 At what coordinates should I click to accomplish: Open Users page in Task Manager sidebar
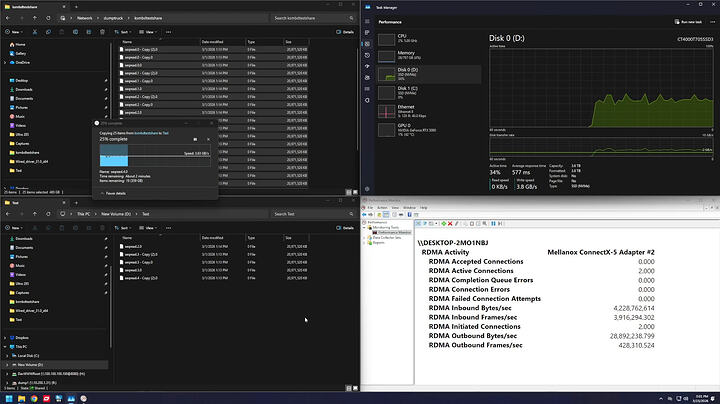(x=367, y=78)
